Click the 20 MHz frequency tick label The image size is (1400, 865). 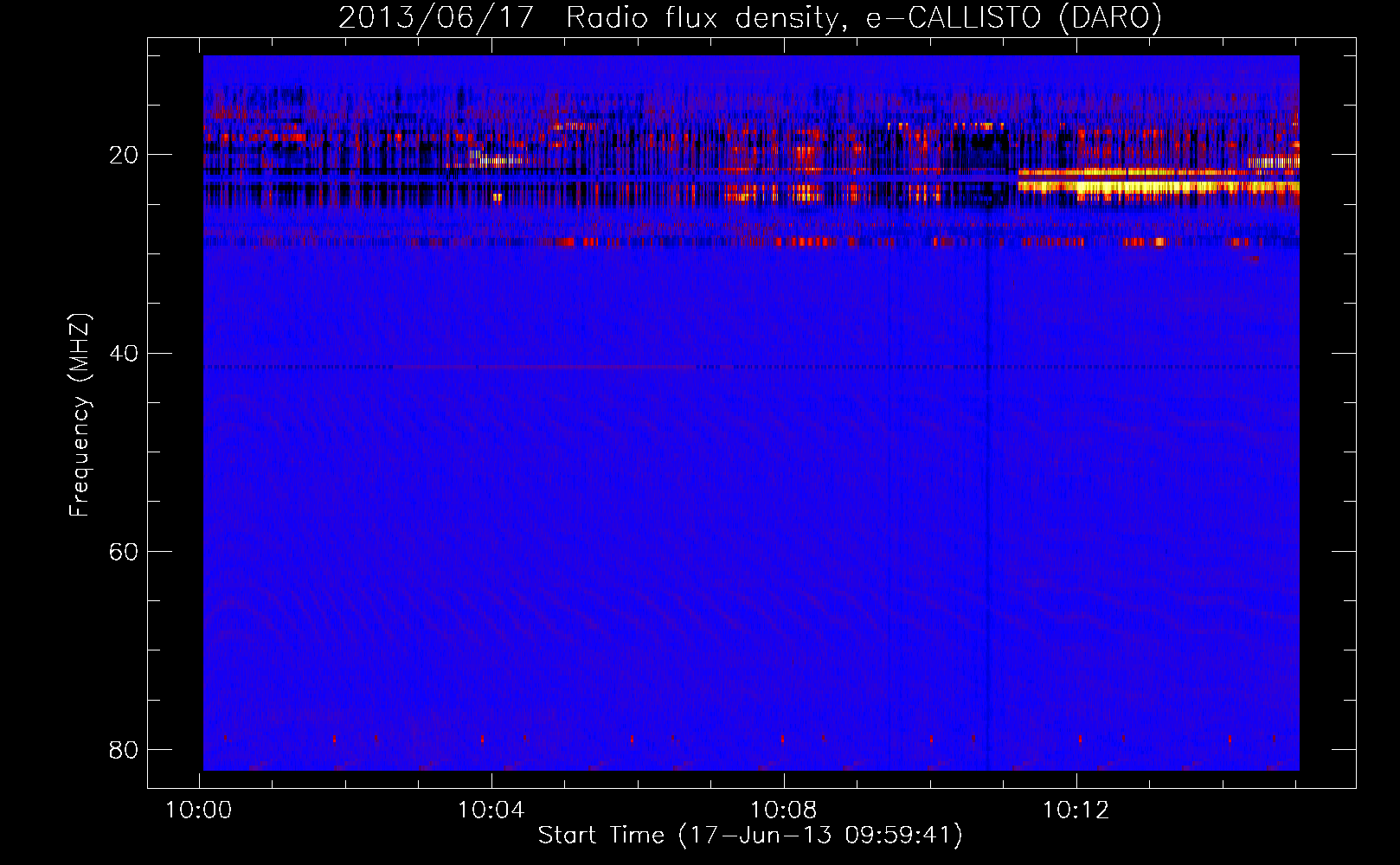click(x=124, y=156)
